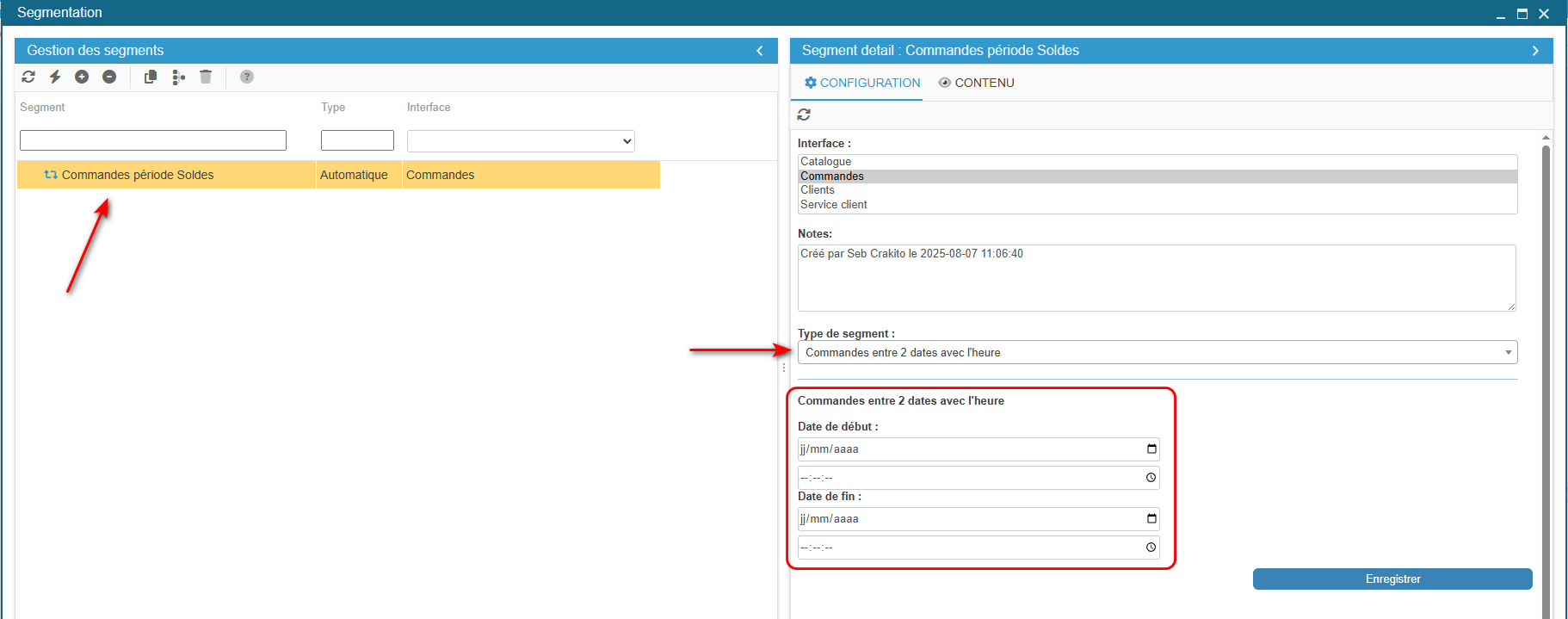The image size is (1568, 619).
Task: Click the minus circle icon in toolbar
Action: (x=109, y=77)
